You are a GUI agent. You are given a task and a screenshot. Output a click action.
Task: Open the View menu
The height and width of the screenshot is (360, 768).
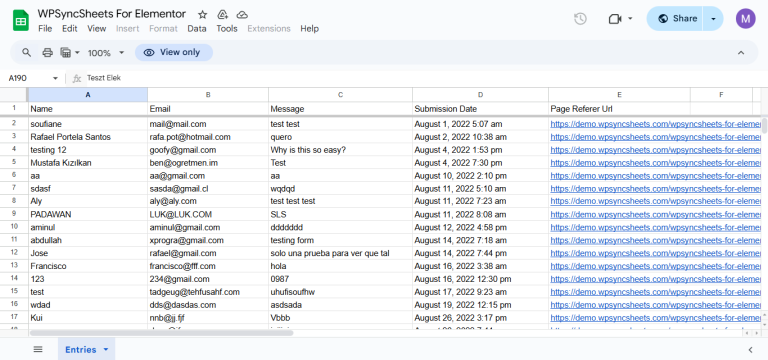pos(96,28)
